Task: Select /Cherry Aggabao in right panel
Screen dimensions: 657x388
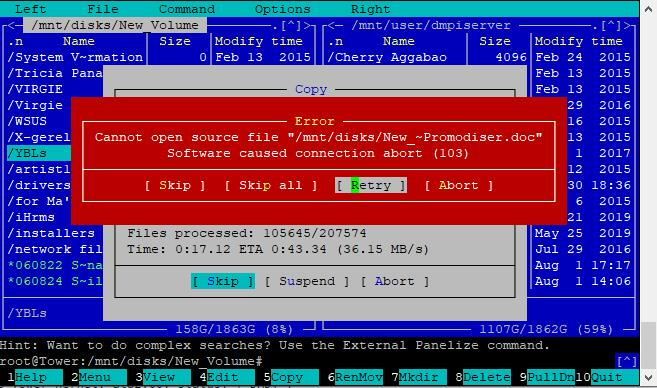Action: coord(387,57)
